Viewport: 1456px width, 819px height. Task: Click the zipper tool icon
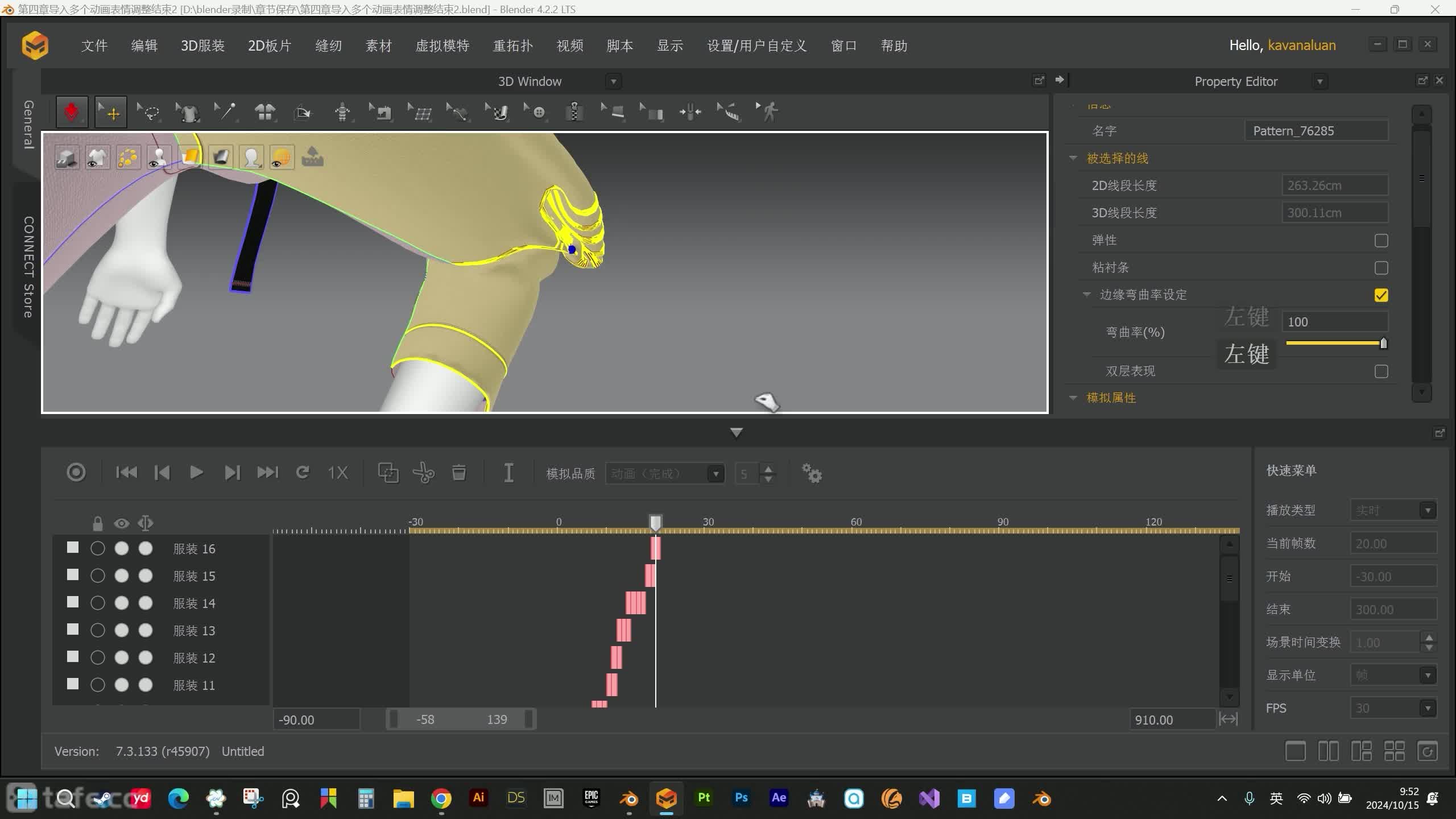(574, 111)
